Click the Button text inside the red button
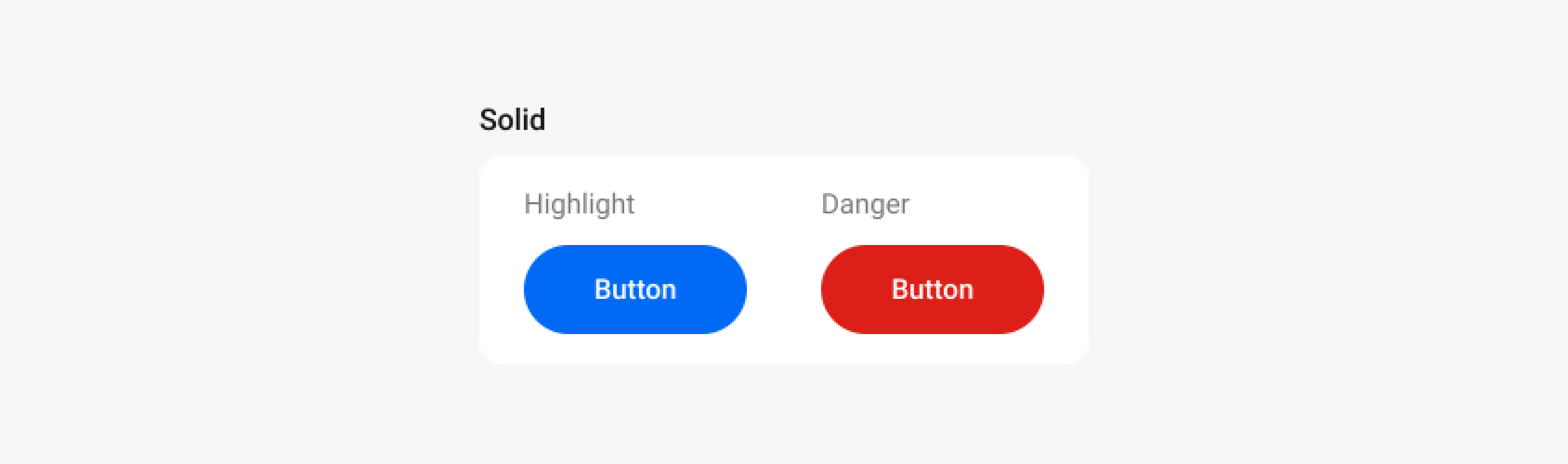Viewport: 1568px width, 464px height. pyautogui.click(x=931, y=290)
